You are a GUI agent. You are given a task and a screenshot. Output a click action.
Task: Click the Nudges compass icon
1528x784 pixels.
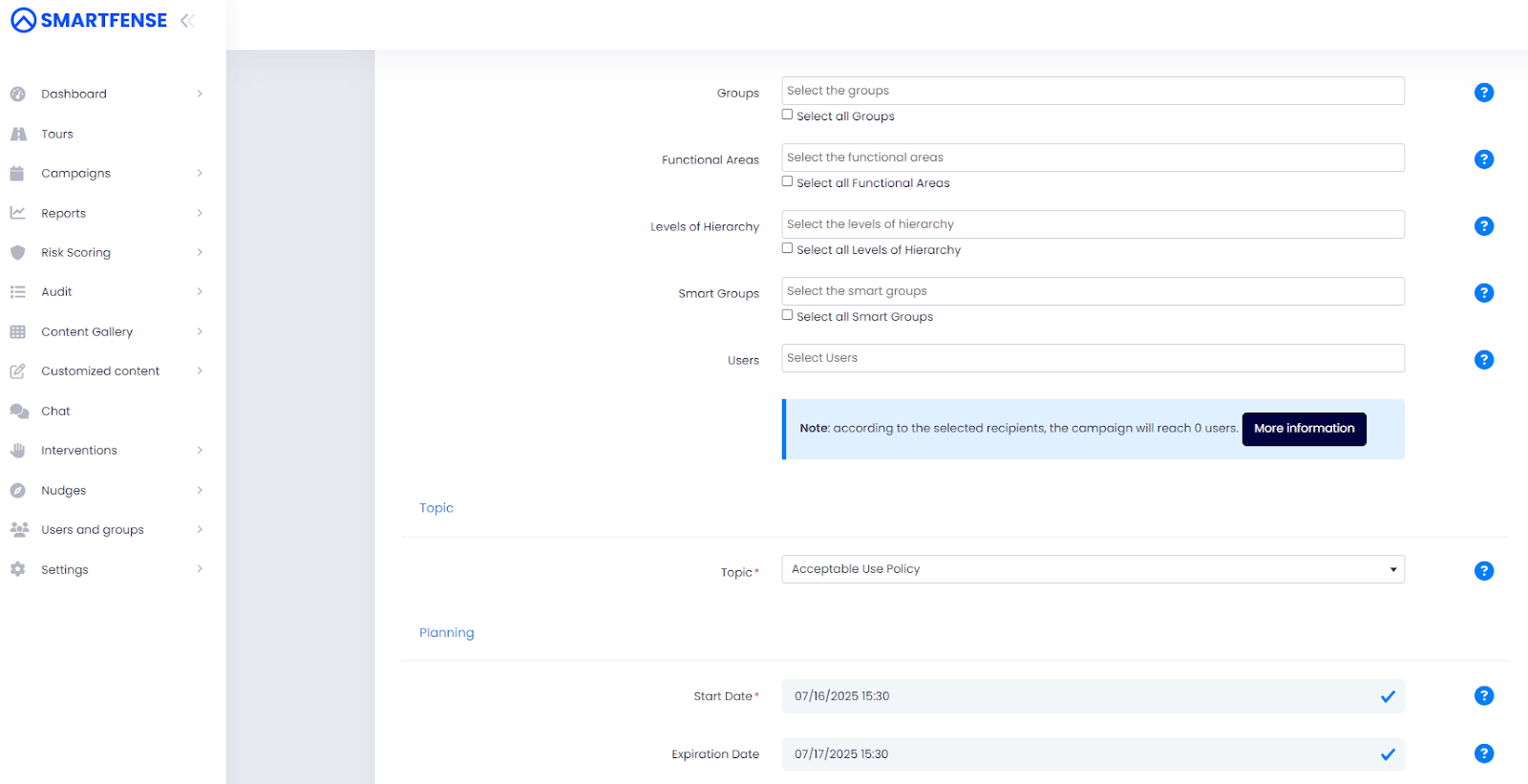(17, 490)
